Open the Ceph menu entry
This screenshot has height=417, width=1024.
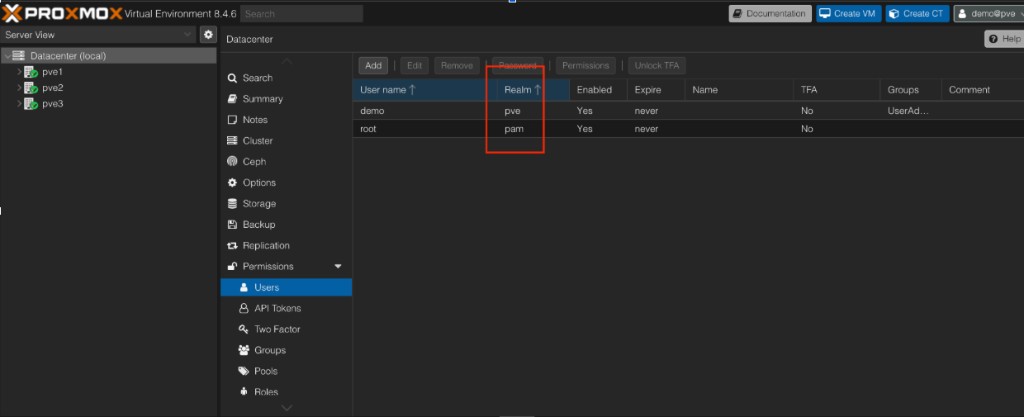[x=286, y=161]
